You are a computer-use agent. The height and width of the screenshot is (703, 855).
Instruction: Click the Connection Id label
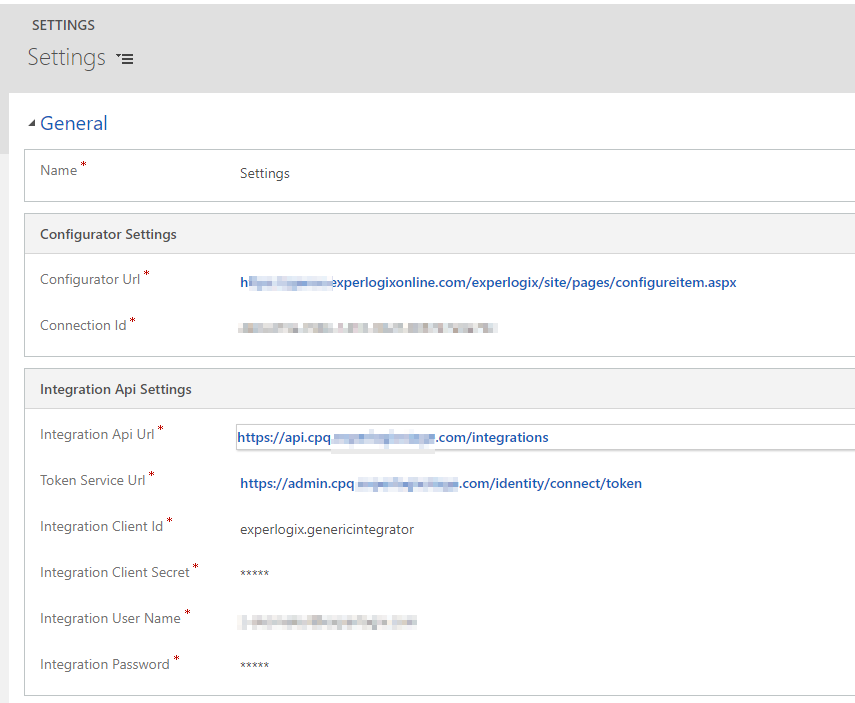(83, 325)
